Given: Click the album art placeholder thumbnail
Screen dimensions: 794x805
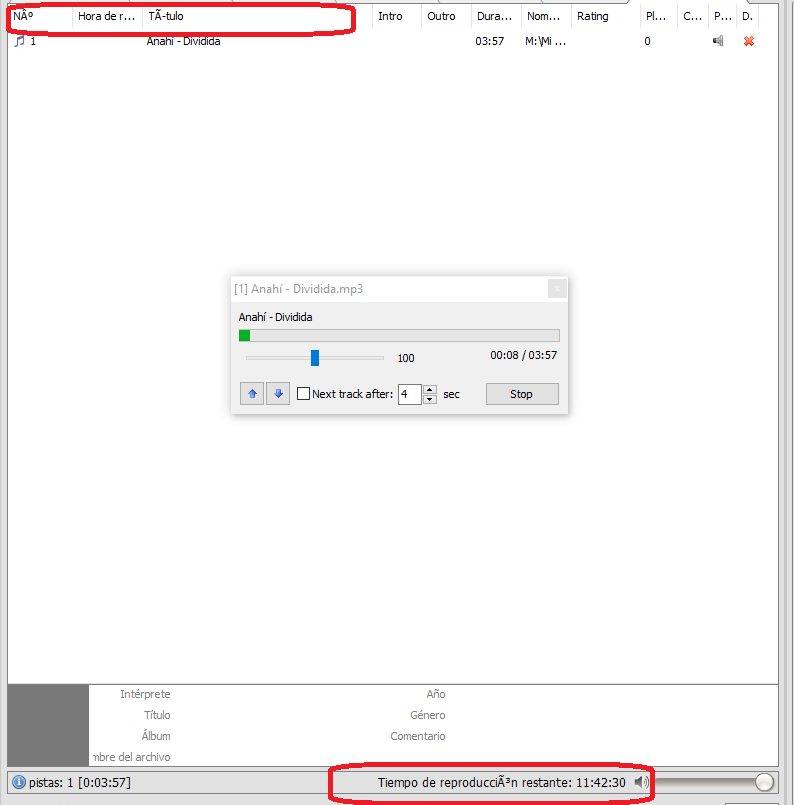Looking at the screenshot, I should (48, 725).
